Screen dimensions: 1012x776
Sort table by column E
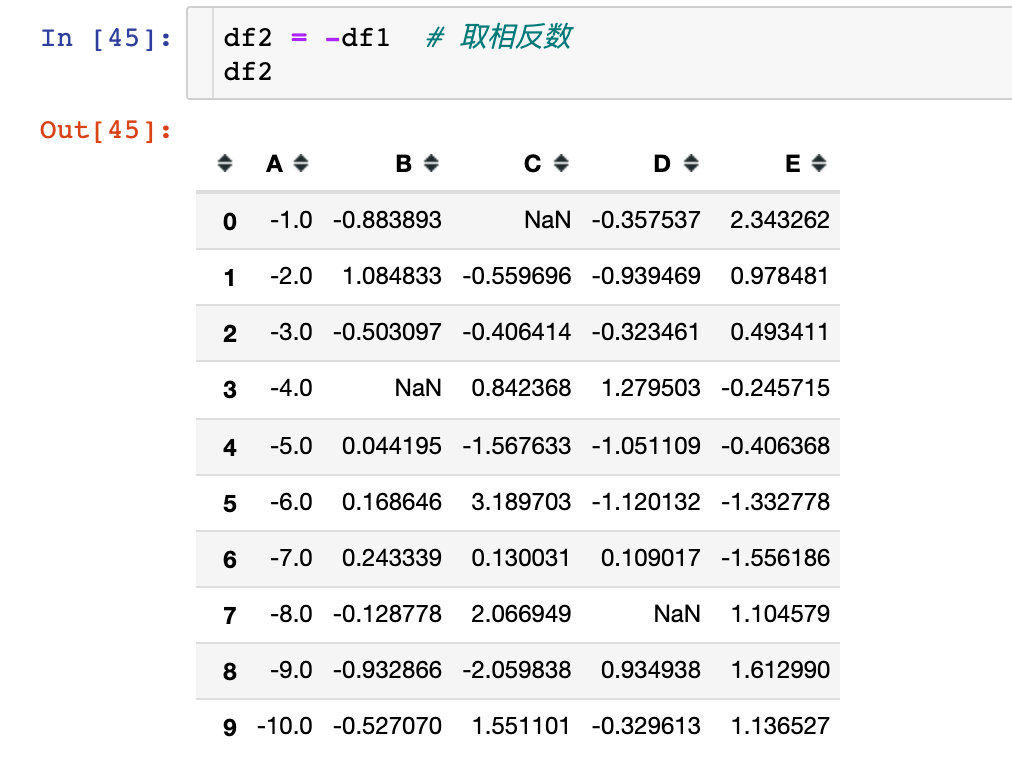(819, 163)
